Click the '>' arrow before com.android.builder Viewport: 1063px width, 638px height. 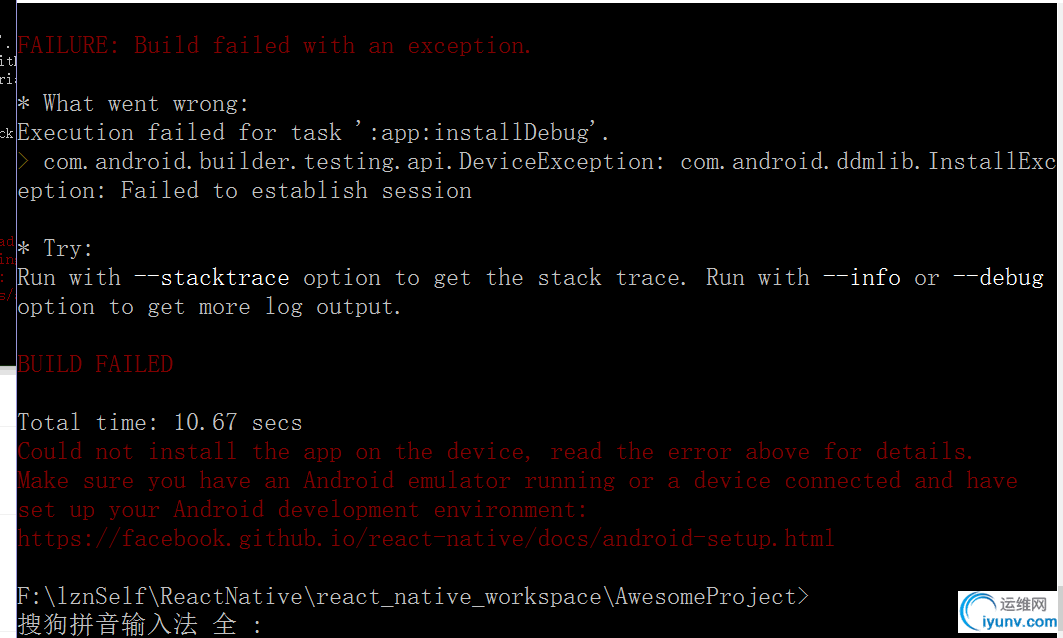(24, 162)
